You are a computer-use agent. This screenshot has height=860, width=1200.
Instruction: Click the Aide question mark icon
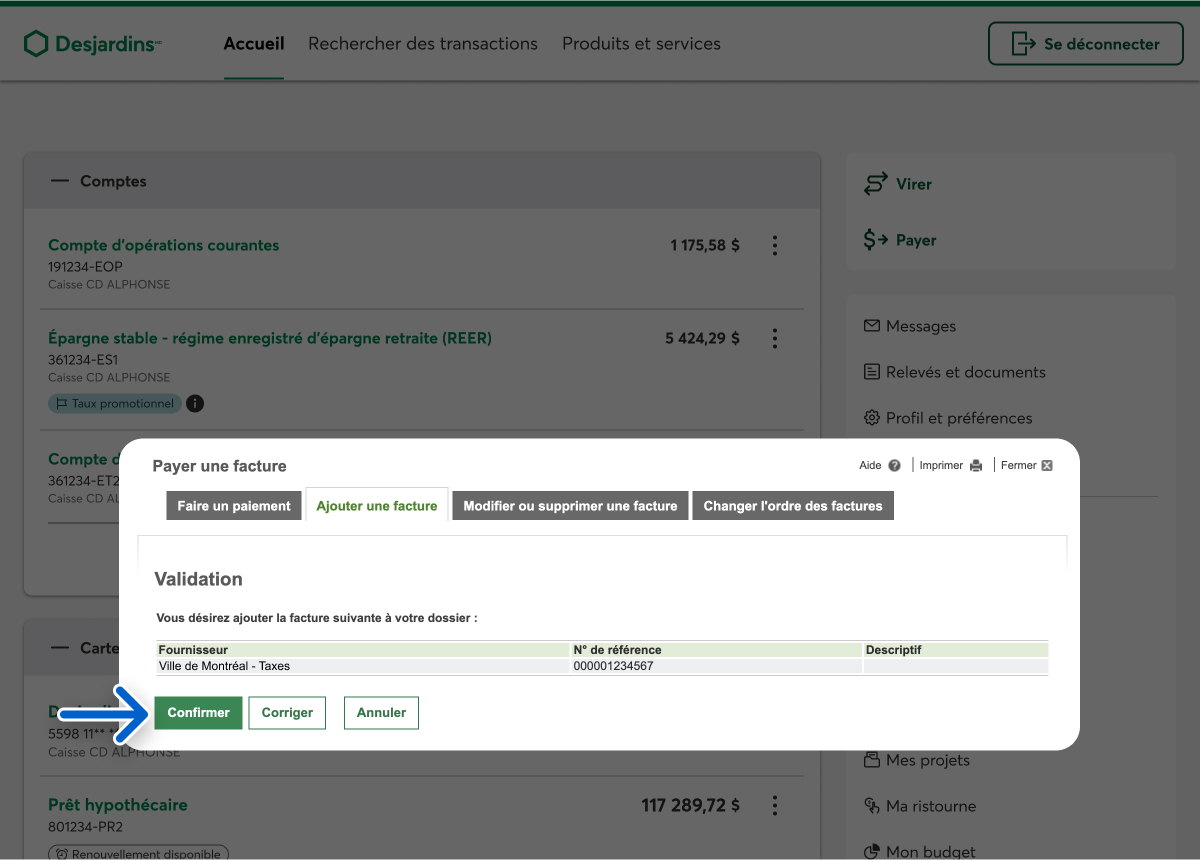coord(894,466)
